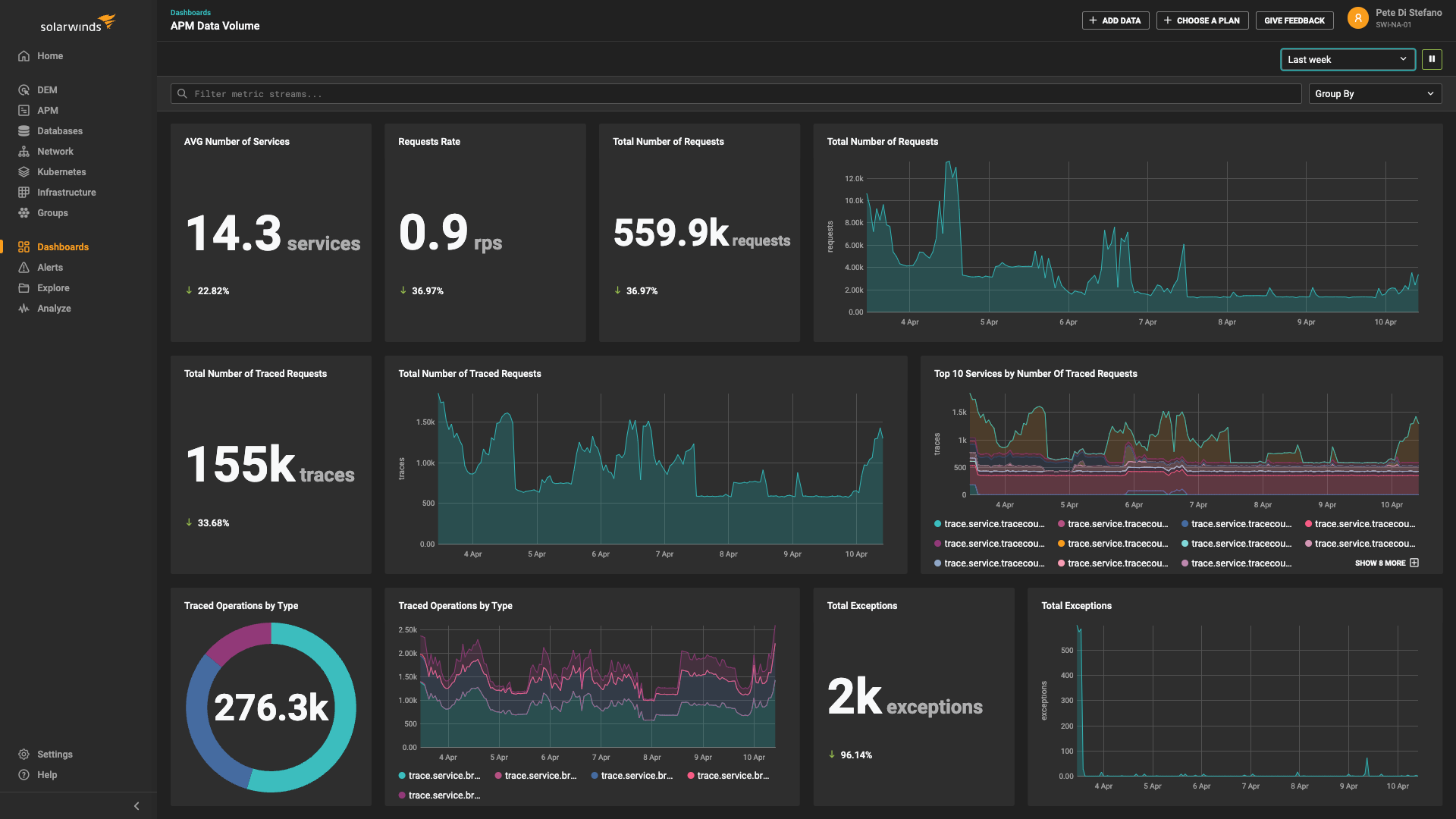1456x819 pixels.
Task: Select the Network sidebar icon
Action: coord(23,151)
